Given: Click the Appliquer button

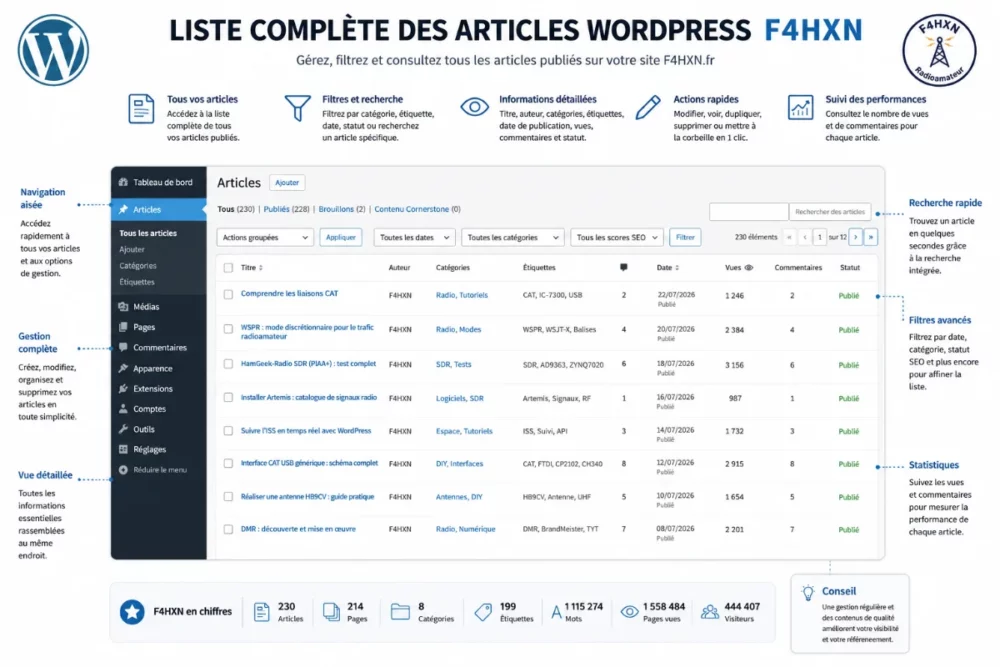Looking at the screenshot, I should pyautogui.click(x=341, y=237).
